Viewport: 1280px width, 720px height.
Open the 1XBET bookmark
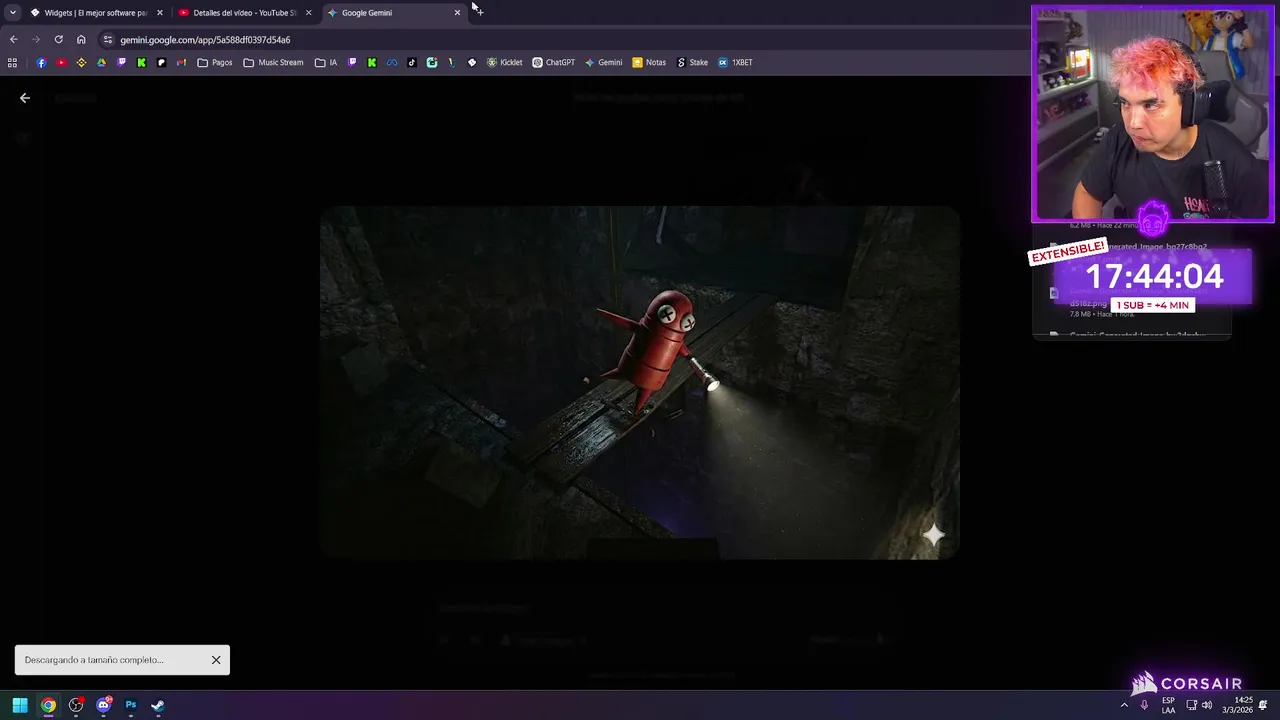pos(735,62)
